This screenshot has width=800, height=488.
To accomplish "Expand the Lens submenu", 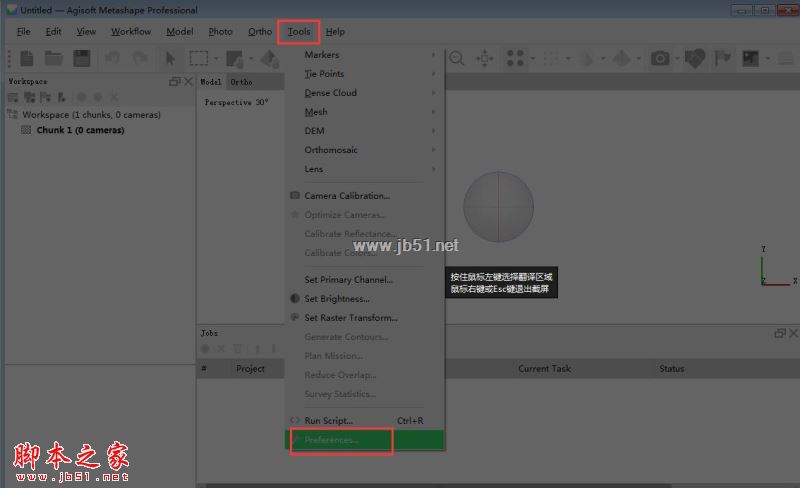I will 364,169.
